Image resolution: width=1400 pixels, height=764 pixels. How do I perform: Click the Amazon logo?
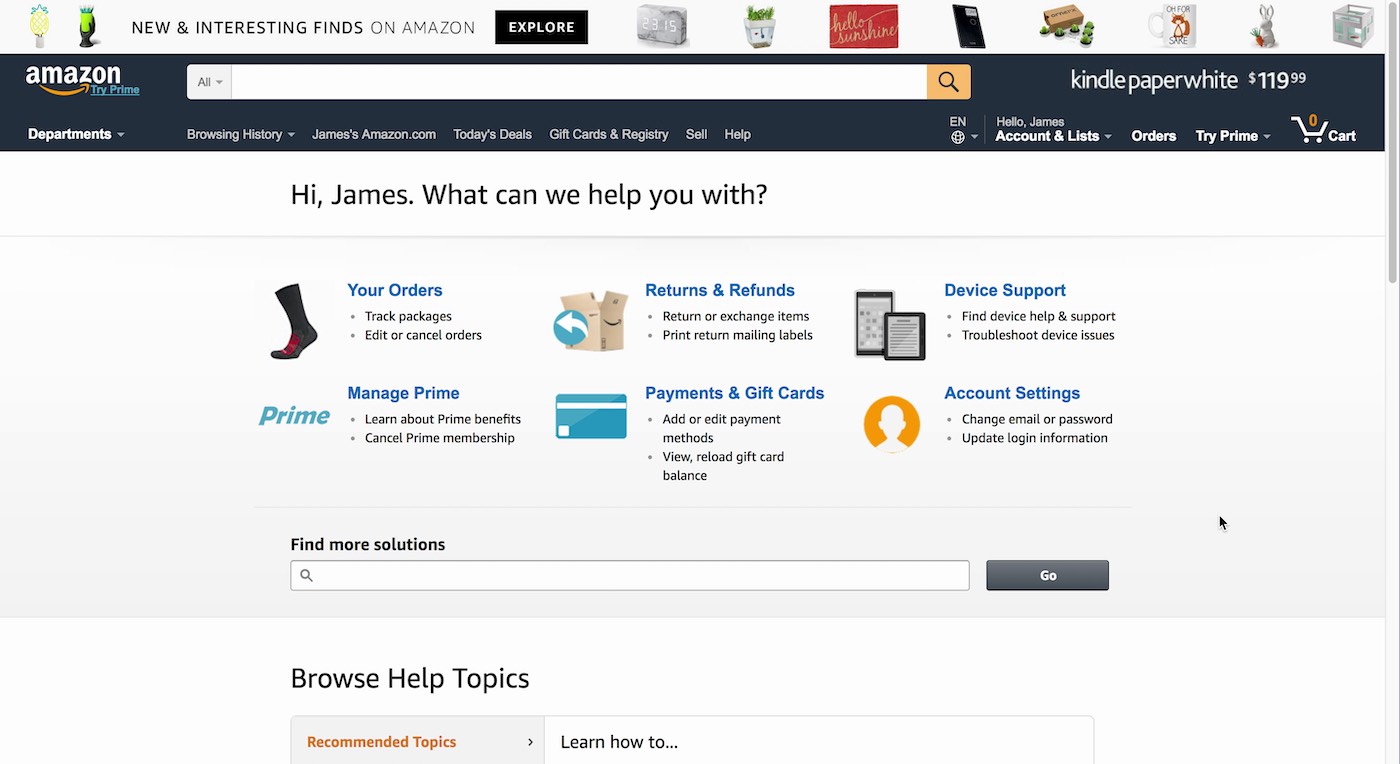(74, 80)
